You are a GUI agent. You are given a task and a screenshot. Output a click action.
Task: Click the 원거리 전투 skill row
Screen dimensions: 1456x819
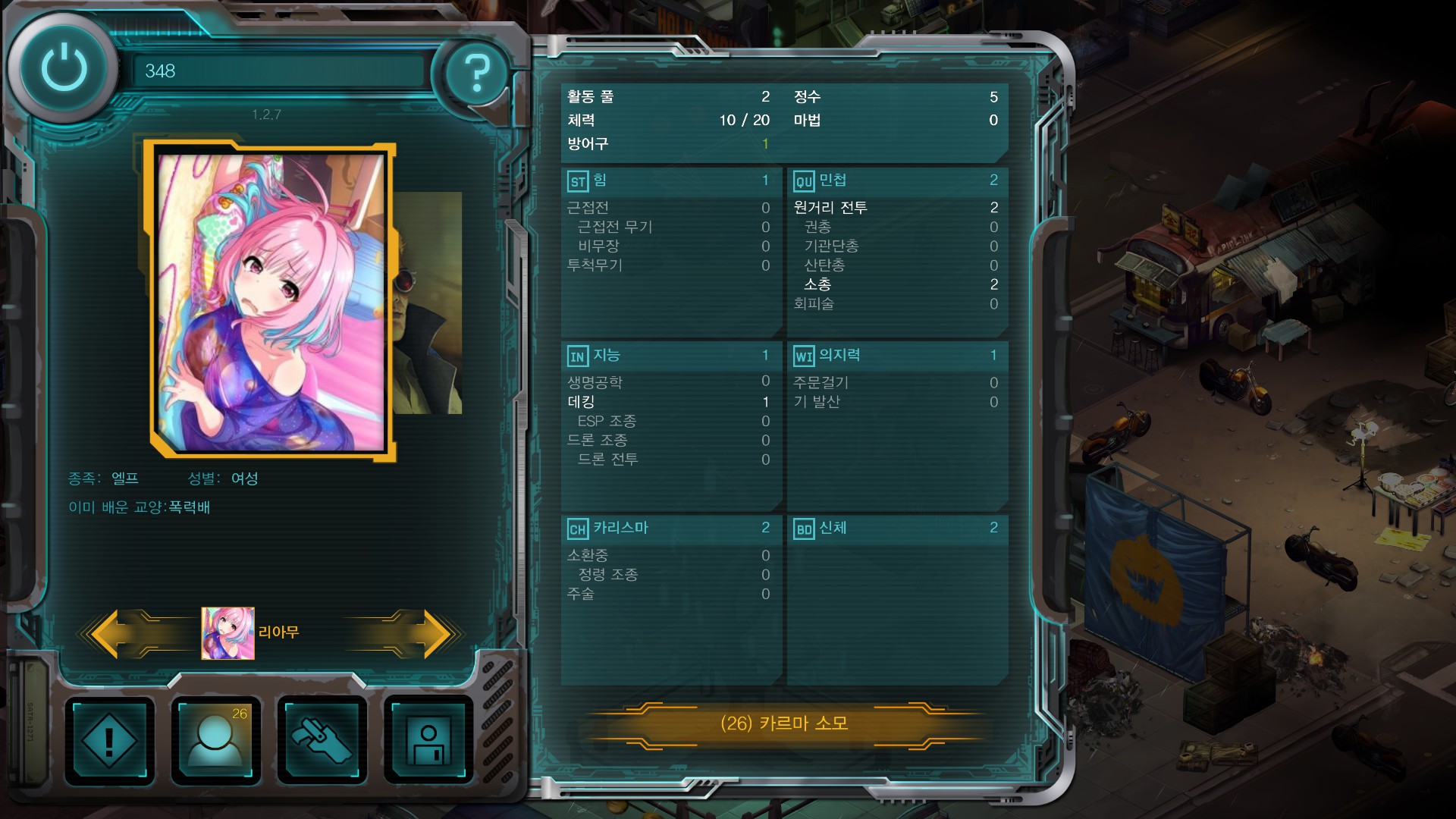tap(897, 208)
